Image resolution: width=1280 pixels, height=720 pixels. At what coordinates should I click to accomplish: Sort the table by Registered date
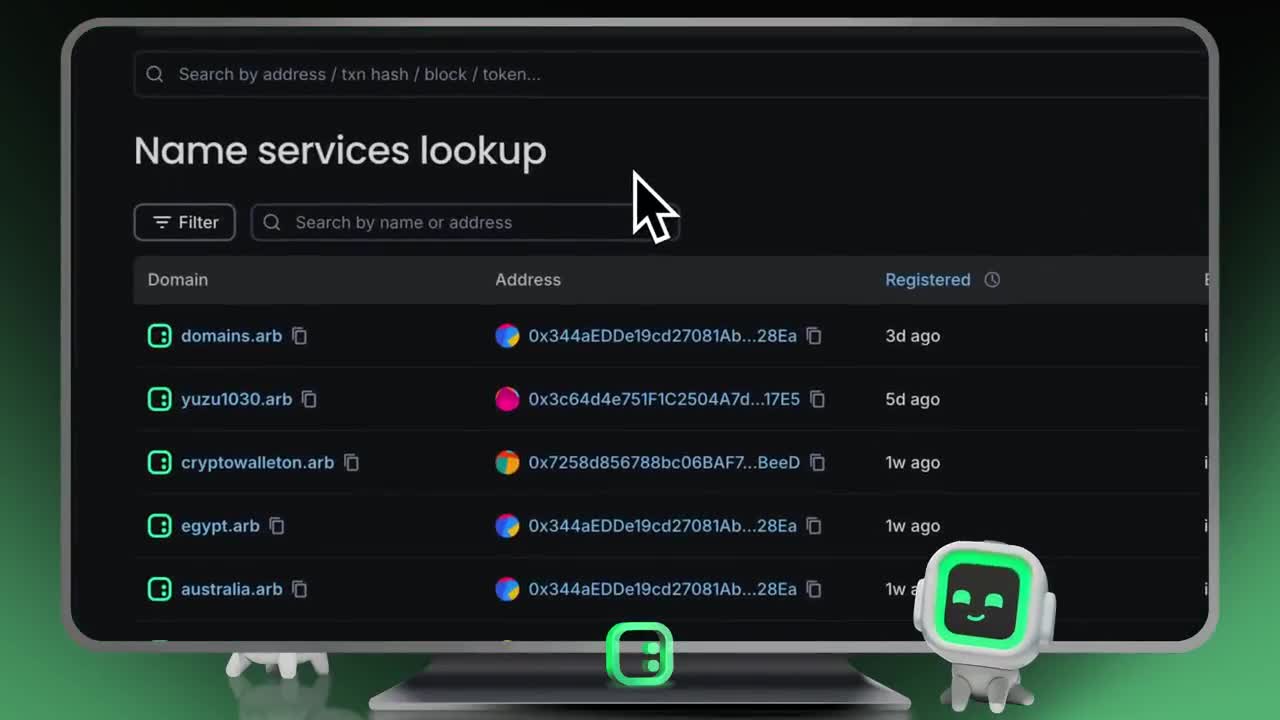(x=928, y=280)
